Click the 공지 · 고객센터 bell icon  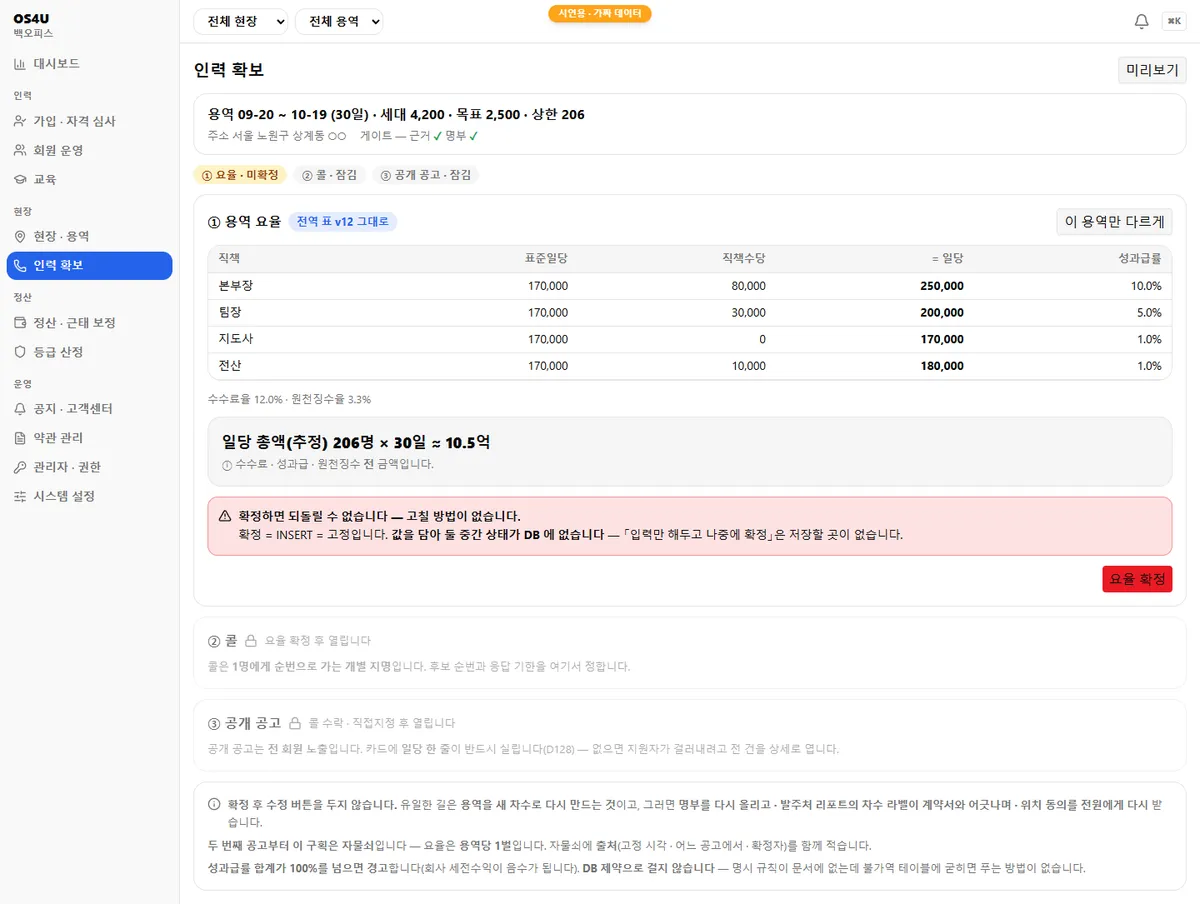[20, 409]
